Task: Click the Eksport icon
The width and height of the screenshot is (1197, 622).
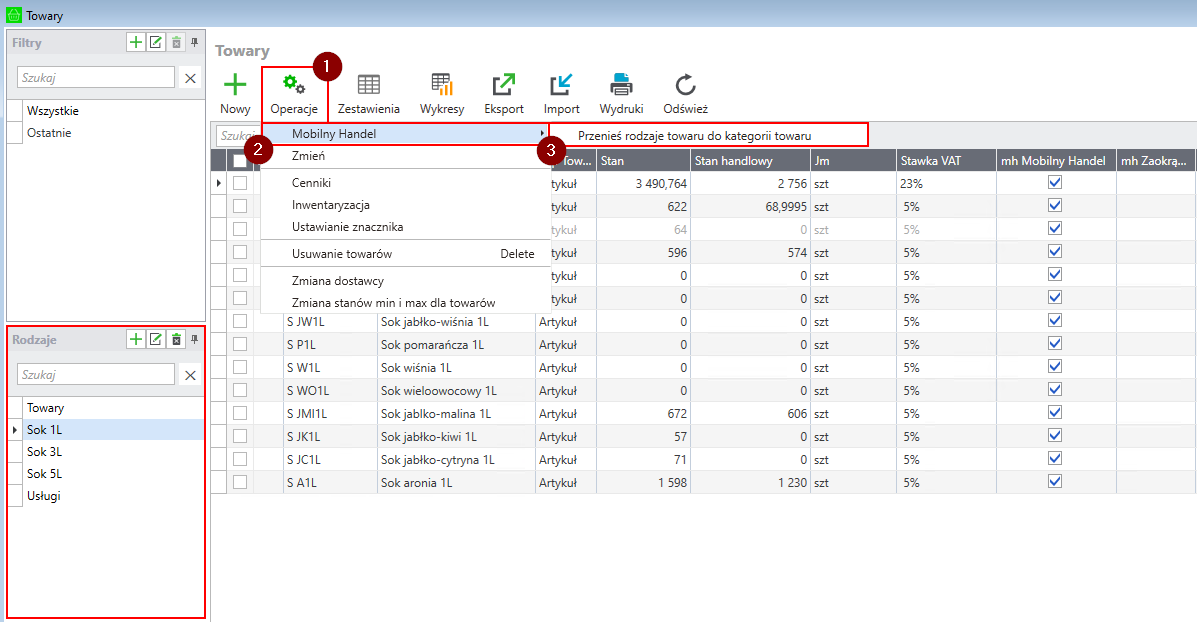Action: tap(503, 86)
